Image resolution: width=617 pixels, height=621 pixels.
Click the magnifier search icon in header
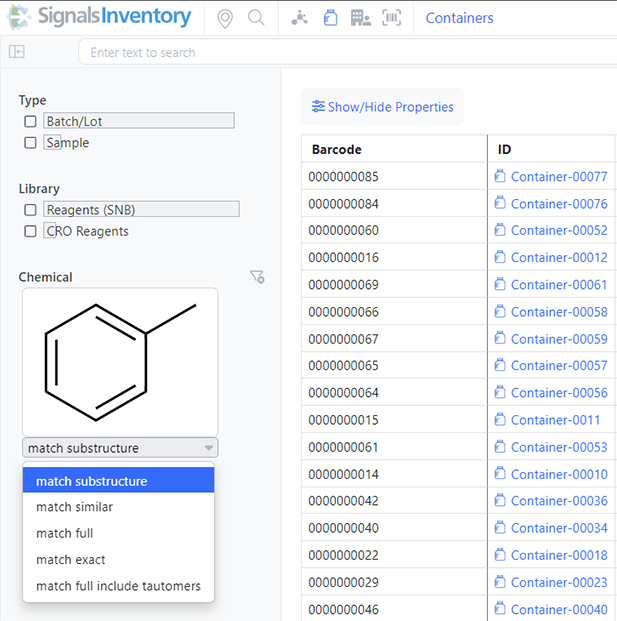(256, 18)
